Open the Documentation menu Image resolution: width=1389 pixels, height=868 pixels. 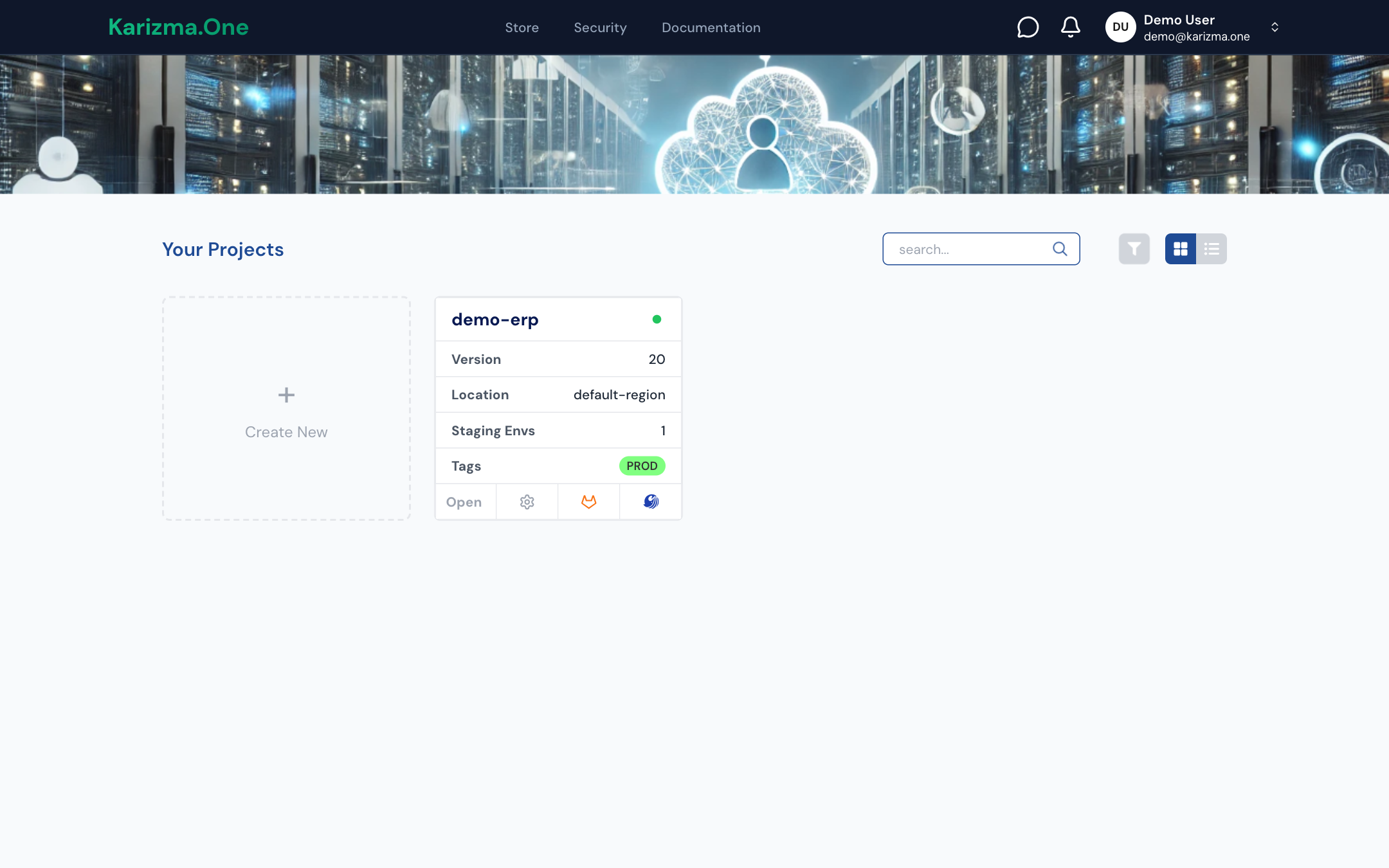tap(711, 28)
